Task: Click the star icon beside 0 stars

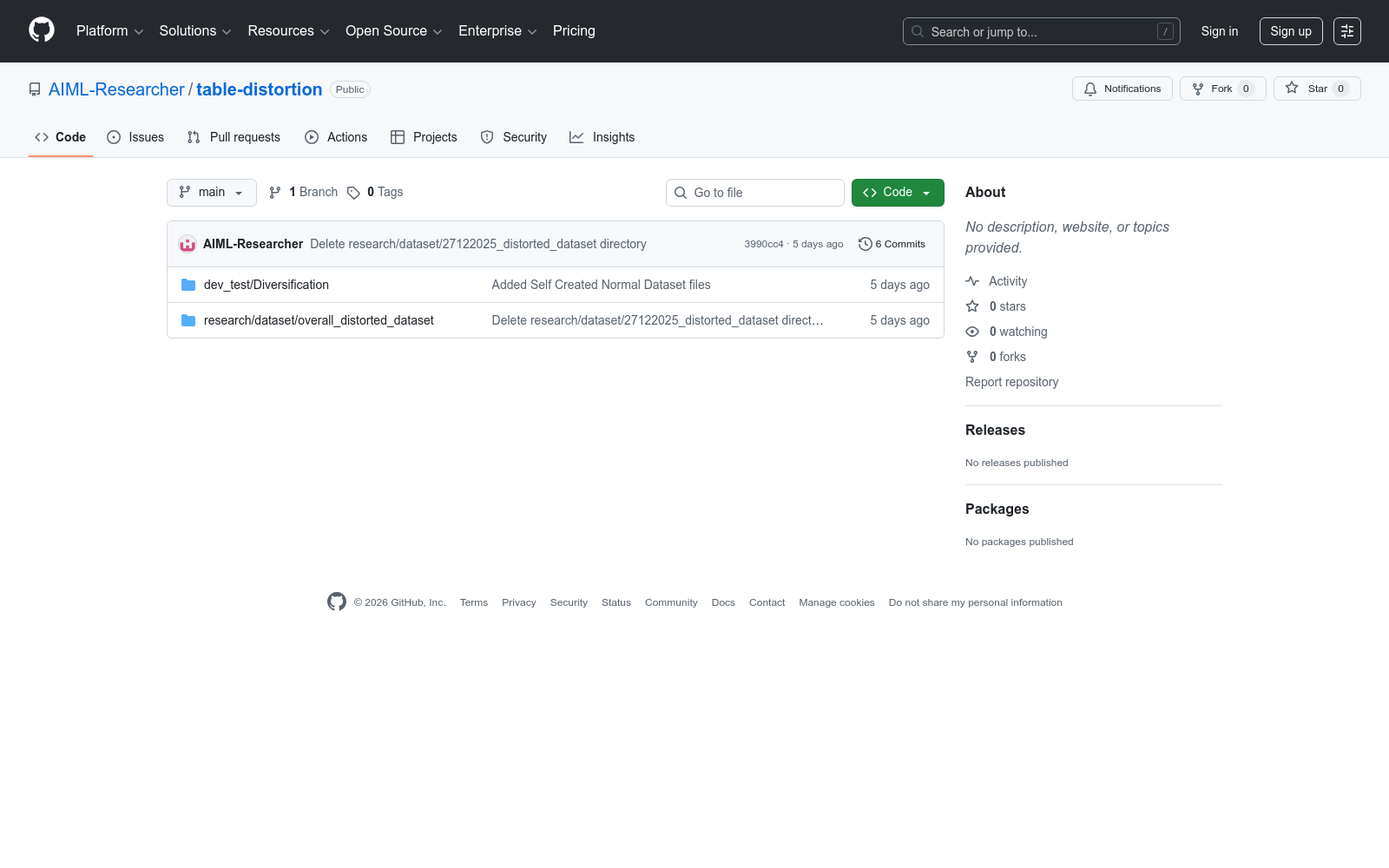Action: pos(972,306)
